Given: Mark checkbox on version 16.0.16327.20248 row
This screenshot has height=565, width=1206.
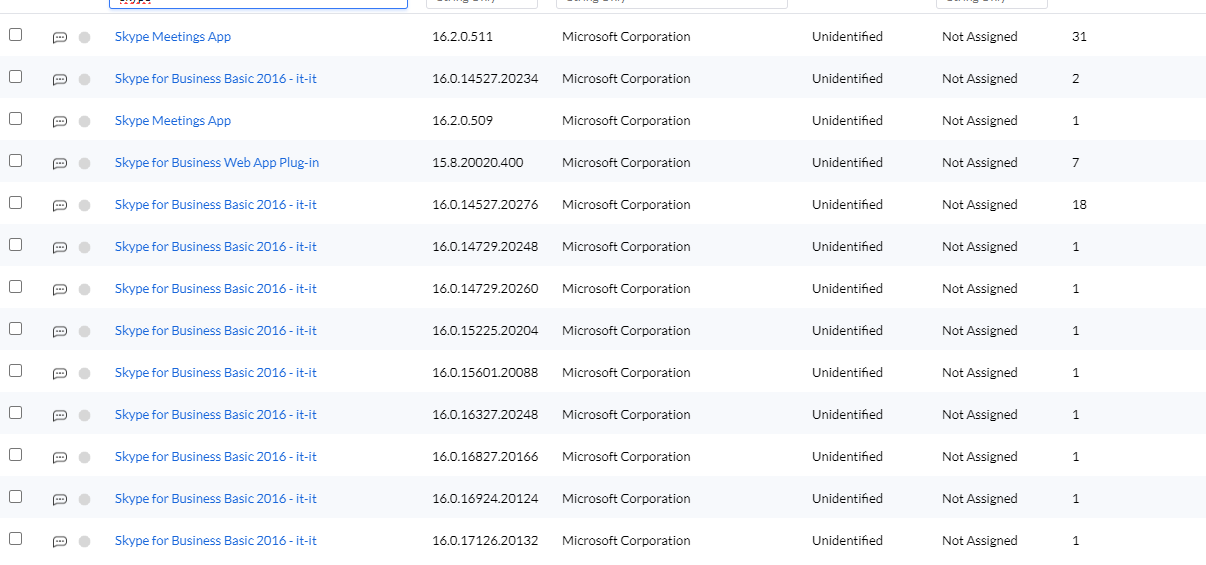Looking at the screenshot, I should pyautogui.click(x=15, y=412).
